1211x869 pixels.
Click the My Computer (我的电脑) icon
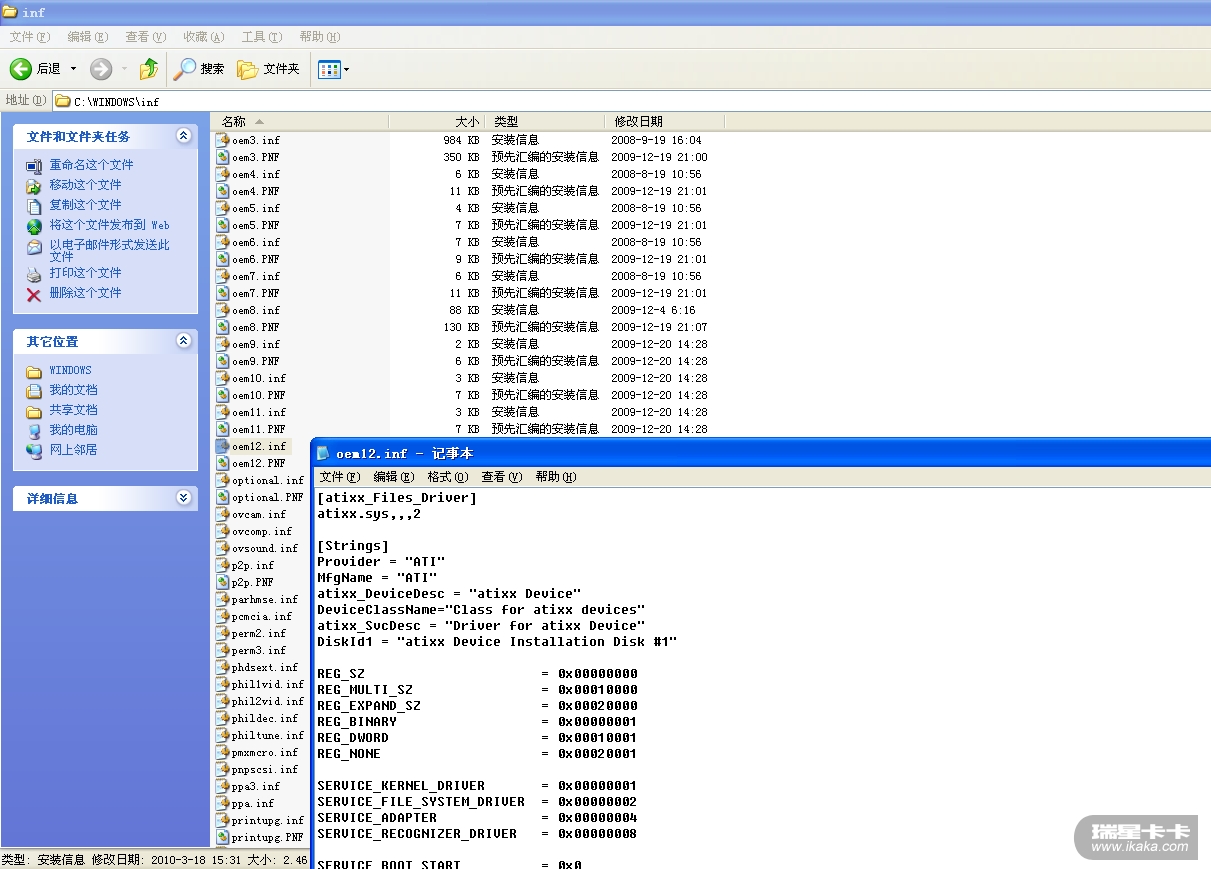pyautogui.click(x=34, y=430)
